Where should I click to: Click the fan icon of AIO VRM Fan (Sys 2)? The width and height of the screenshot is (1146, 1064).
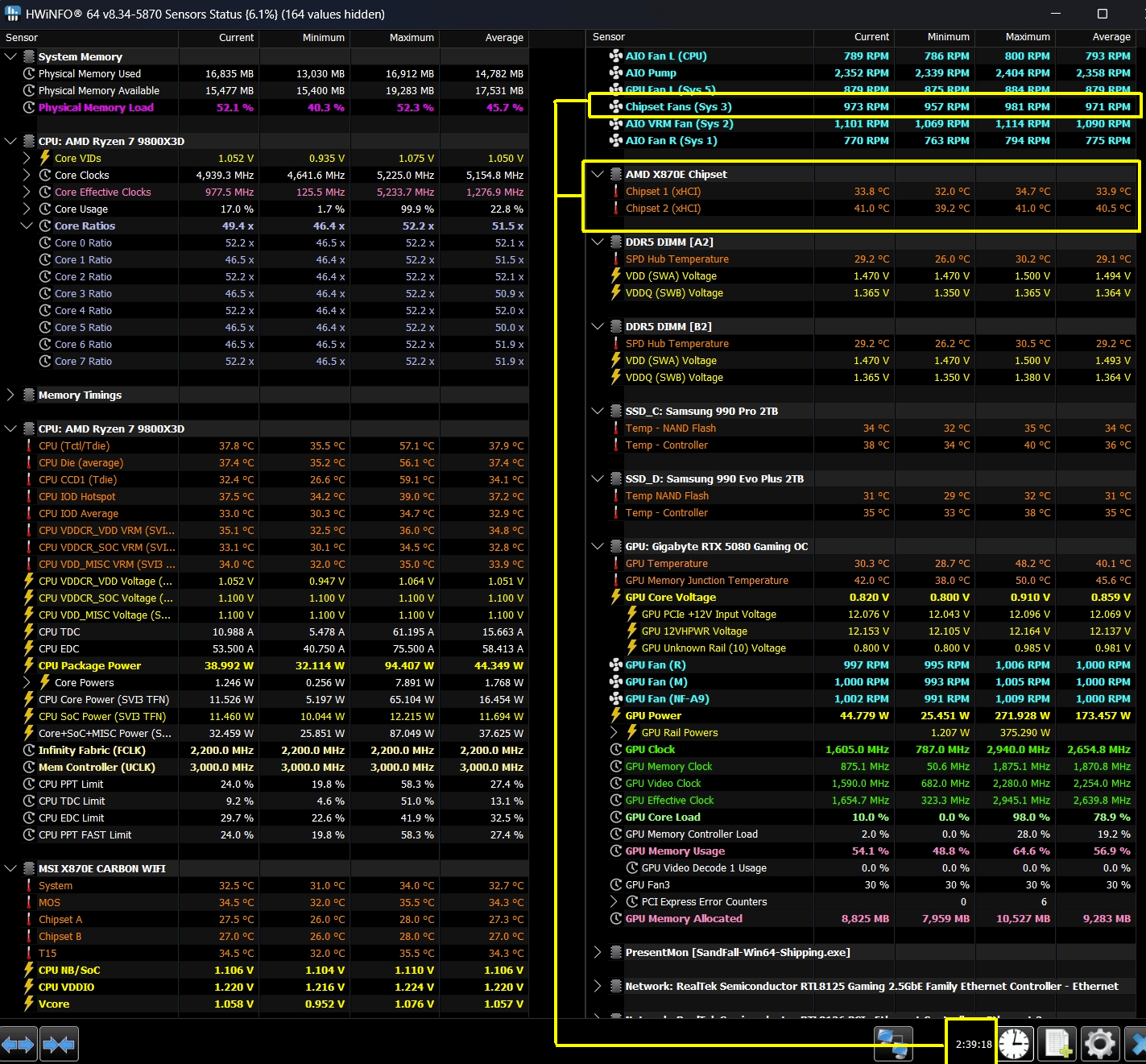615,123
